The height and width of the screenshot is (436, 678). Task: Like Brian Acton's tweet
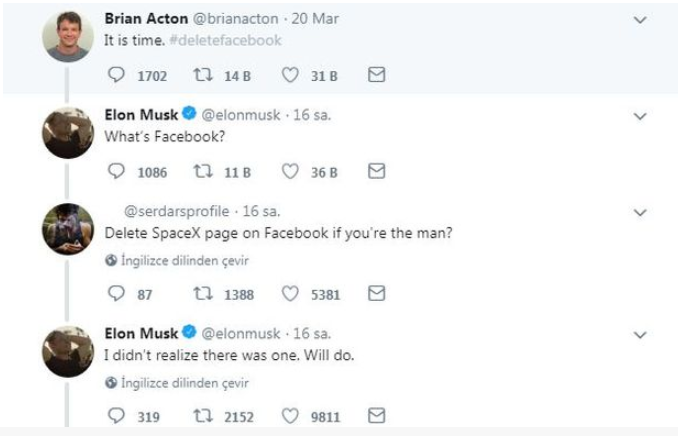point(290,74)
